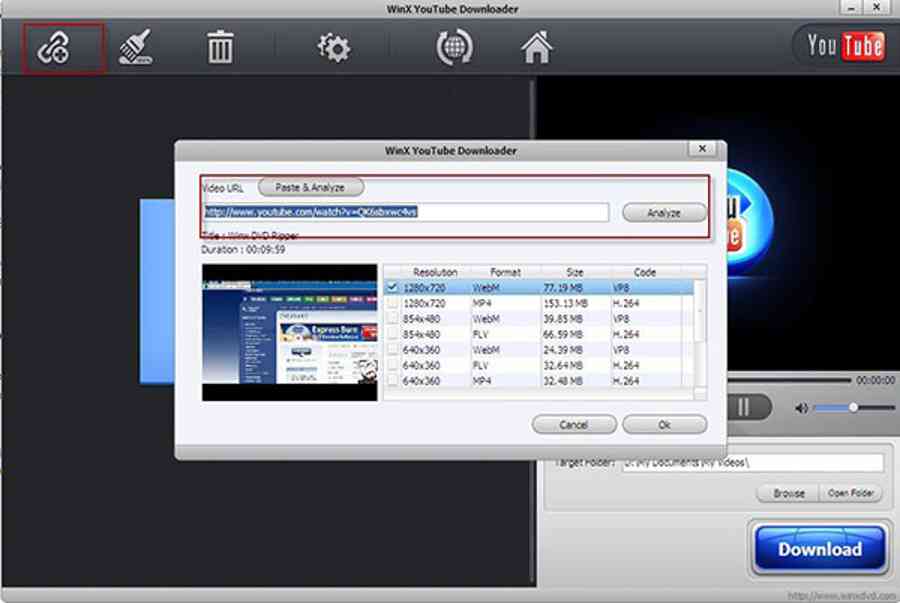This screenshot has width=900, height=603.
Task: Go to the Home icon in toolbar
Action: [537, 48]
